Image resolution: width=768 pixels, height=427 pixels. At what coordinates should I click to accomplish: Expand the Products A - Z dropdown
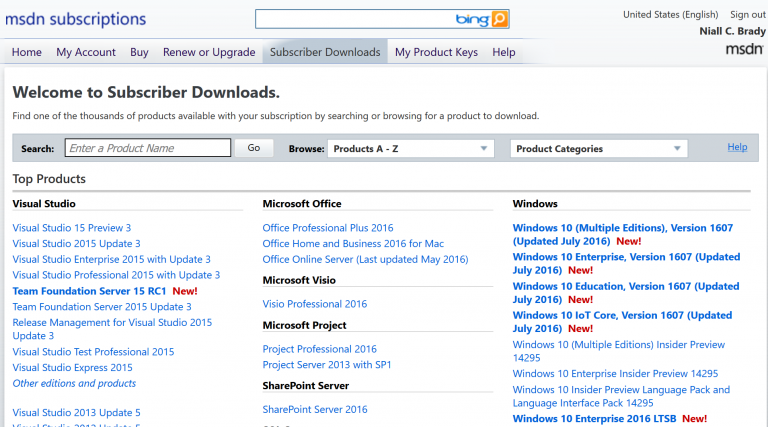(411, 148)
